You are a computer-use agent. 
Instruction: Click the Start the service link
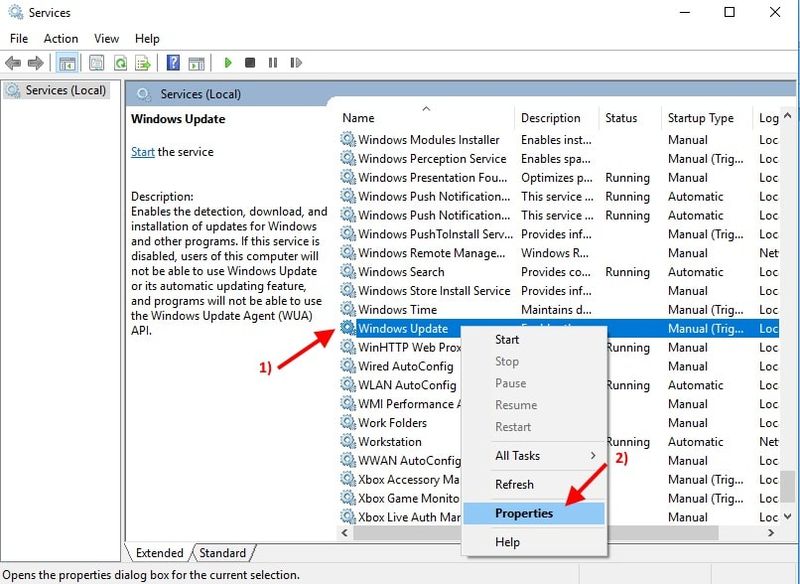tap(143, 152)
